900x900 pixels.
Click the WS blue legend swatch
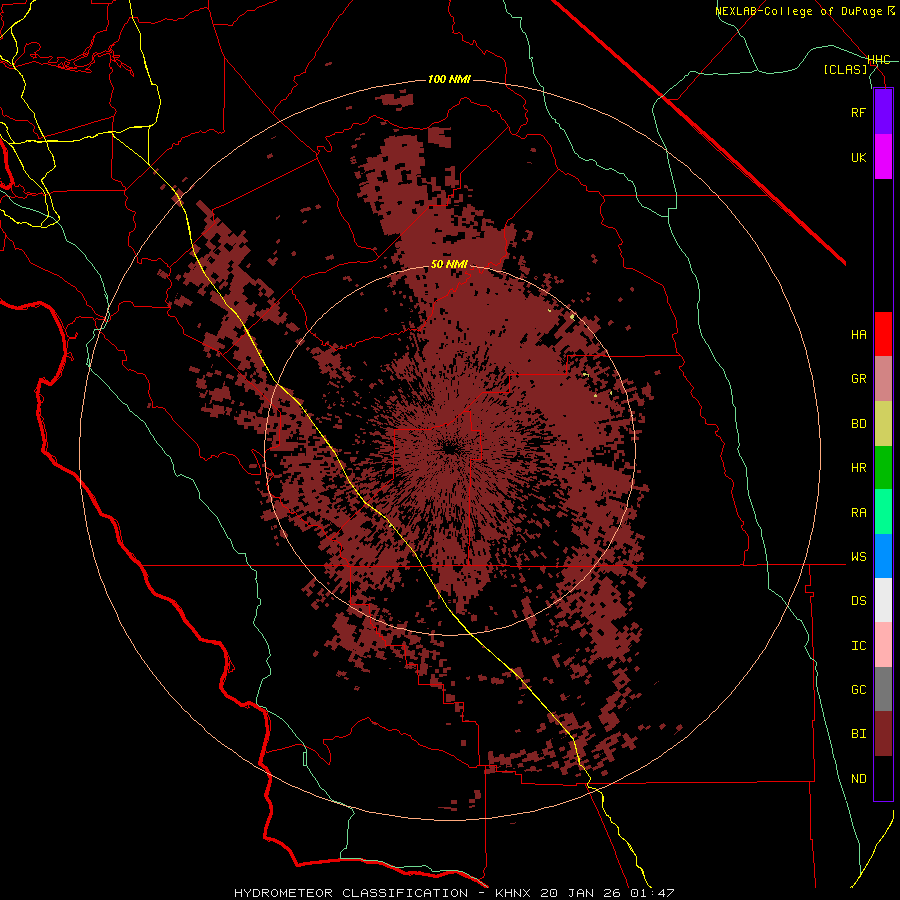[x=883, y=556]
